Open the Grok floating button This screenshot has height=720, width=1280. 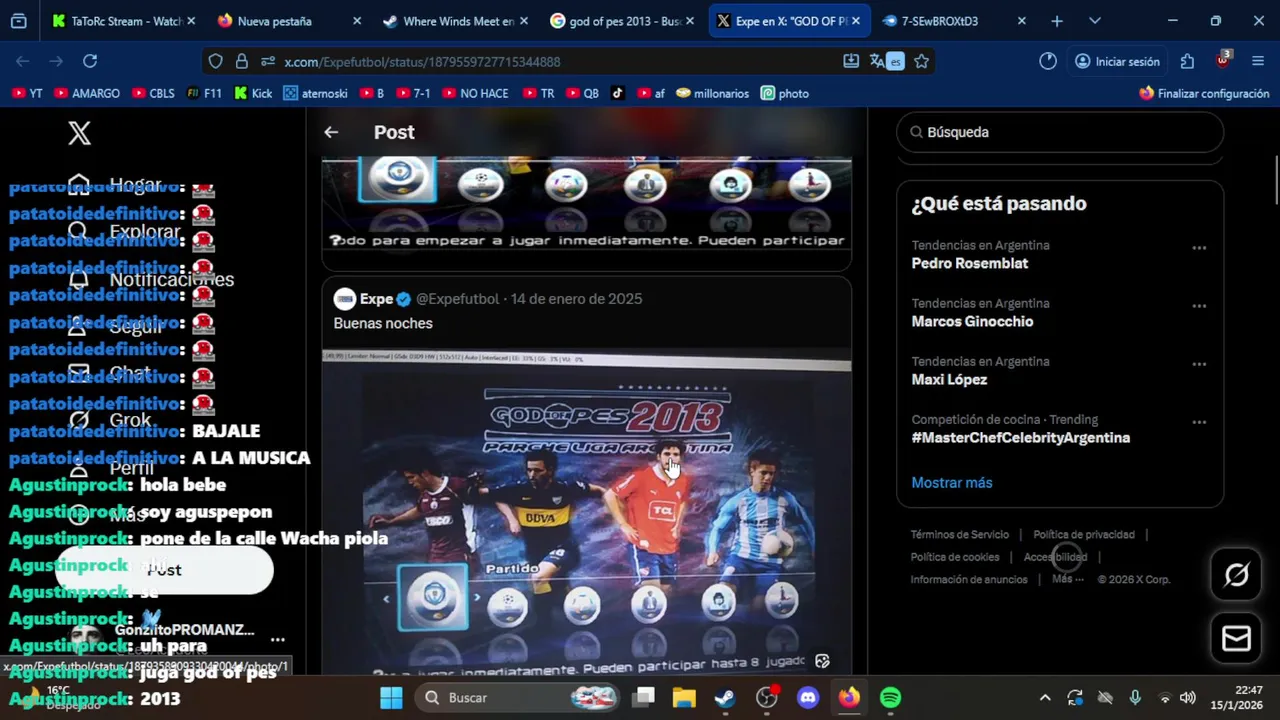[x=1237, y=575]
